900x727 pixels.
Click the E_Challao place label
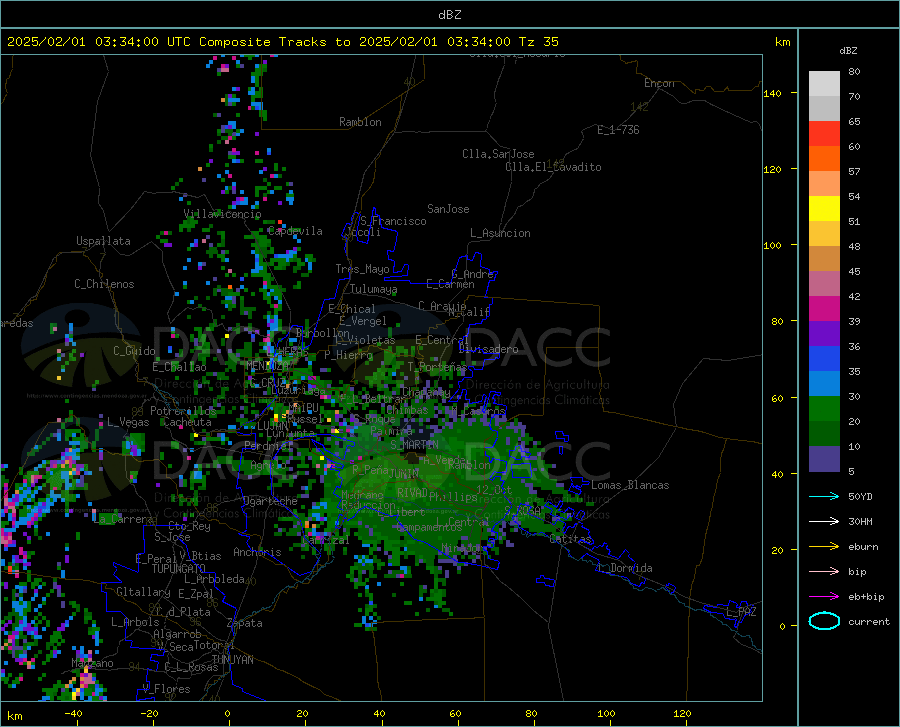(x=179, y=367)
